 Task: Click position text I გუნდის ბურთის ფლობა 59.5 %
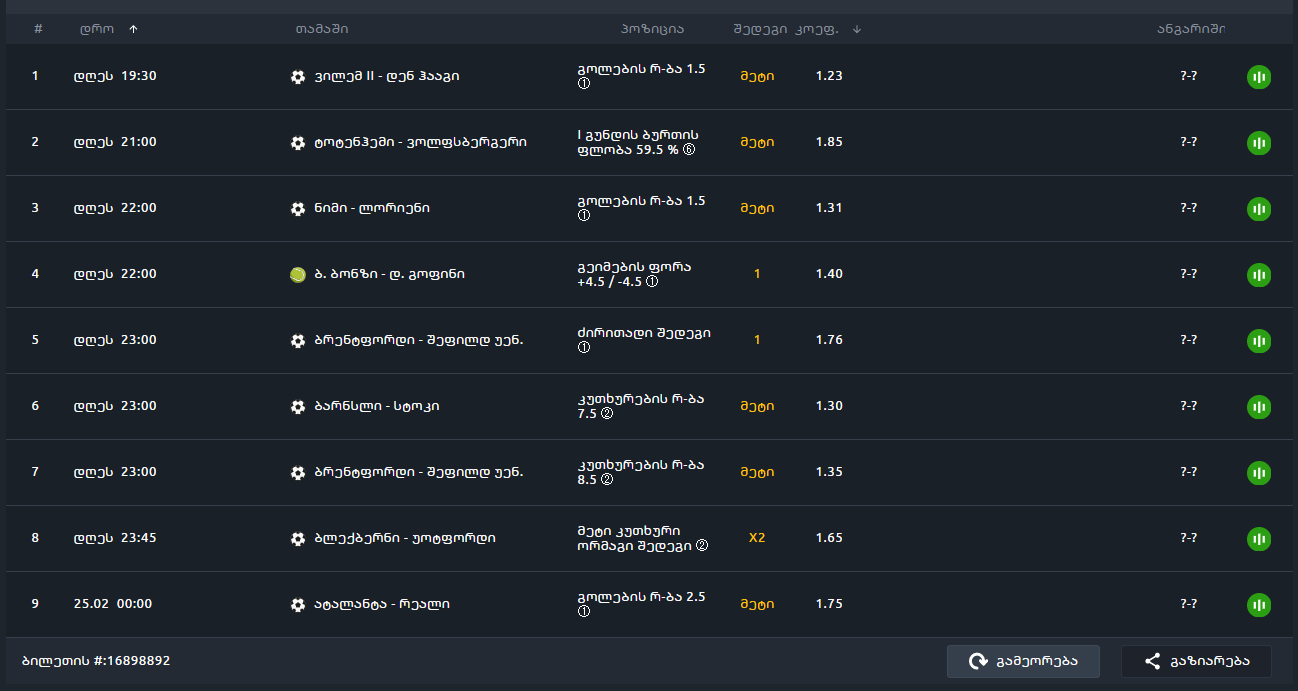pos(638,142)
